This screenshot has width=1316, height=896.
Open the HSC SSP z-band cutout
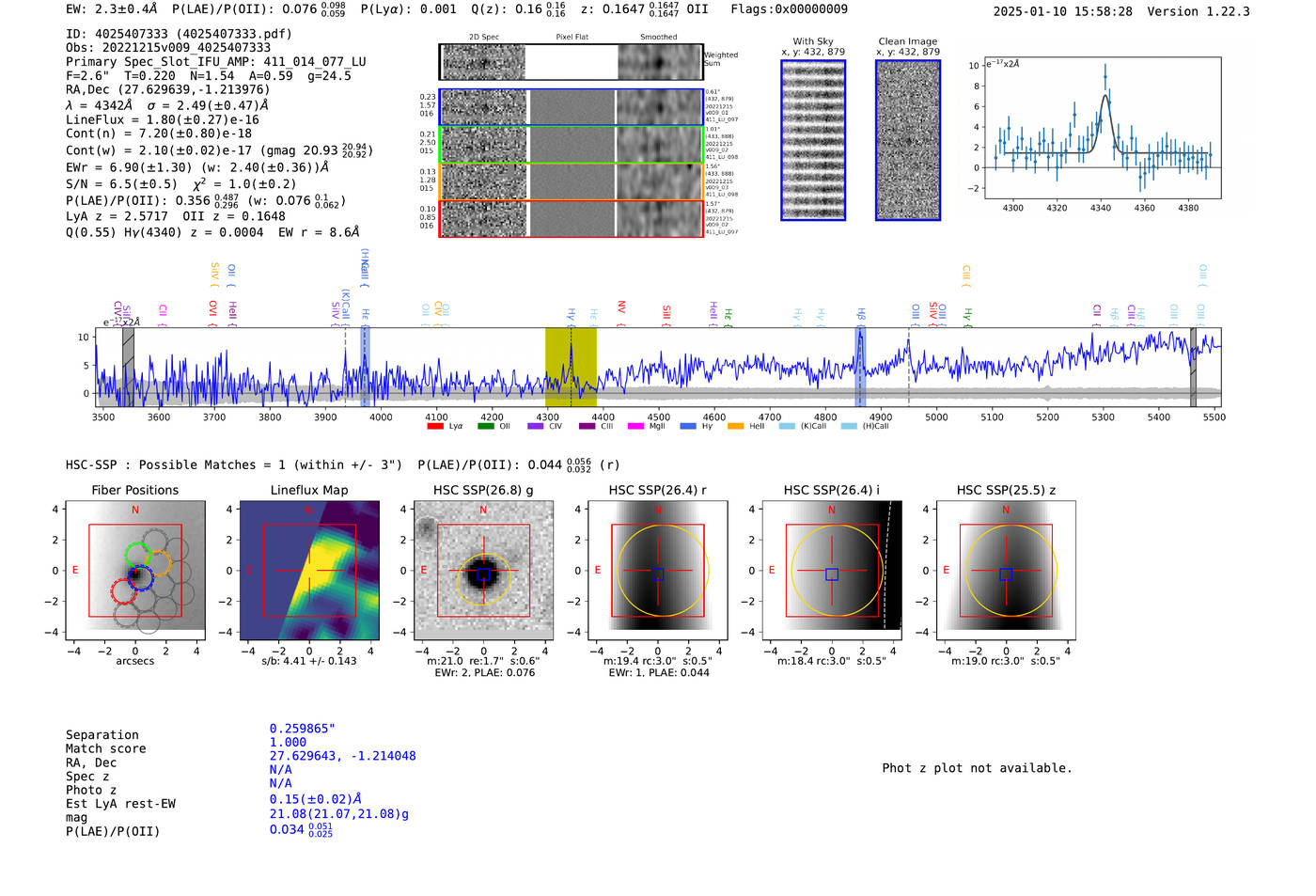[1006, 571]
